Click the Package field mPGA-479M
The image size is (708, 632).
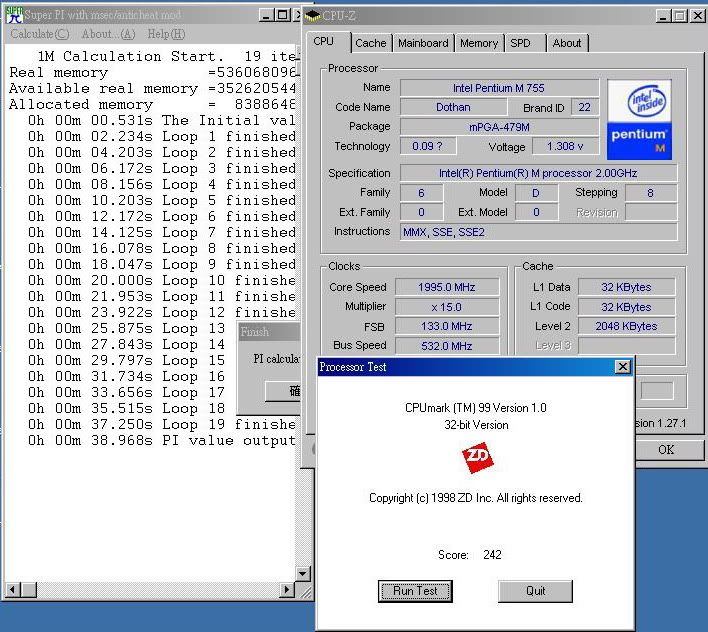click(x=499, y=127)
